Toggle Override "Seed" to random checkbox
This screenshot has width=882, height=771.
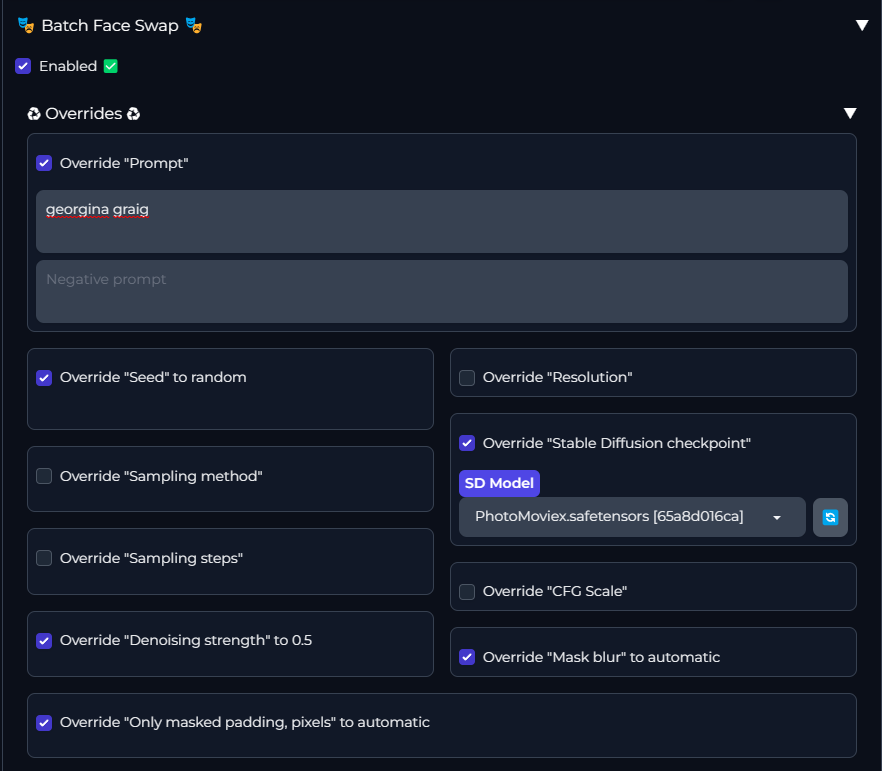(44, 377)
